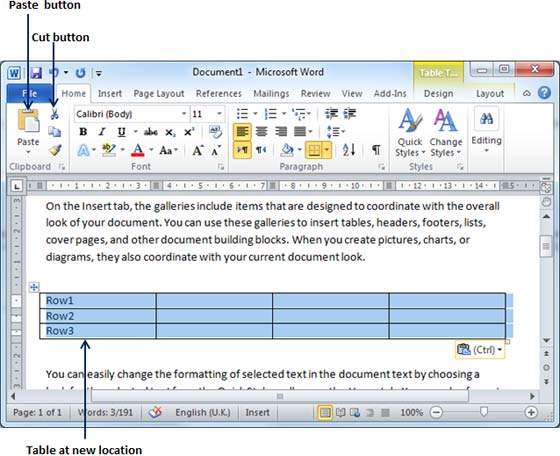Click the zoom slider handle

pos(483,412)
